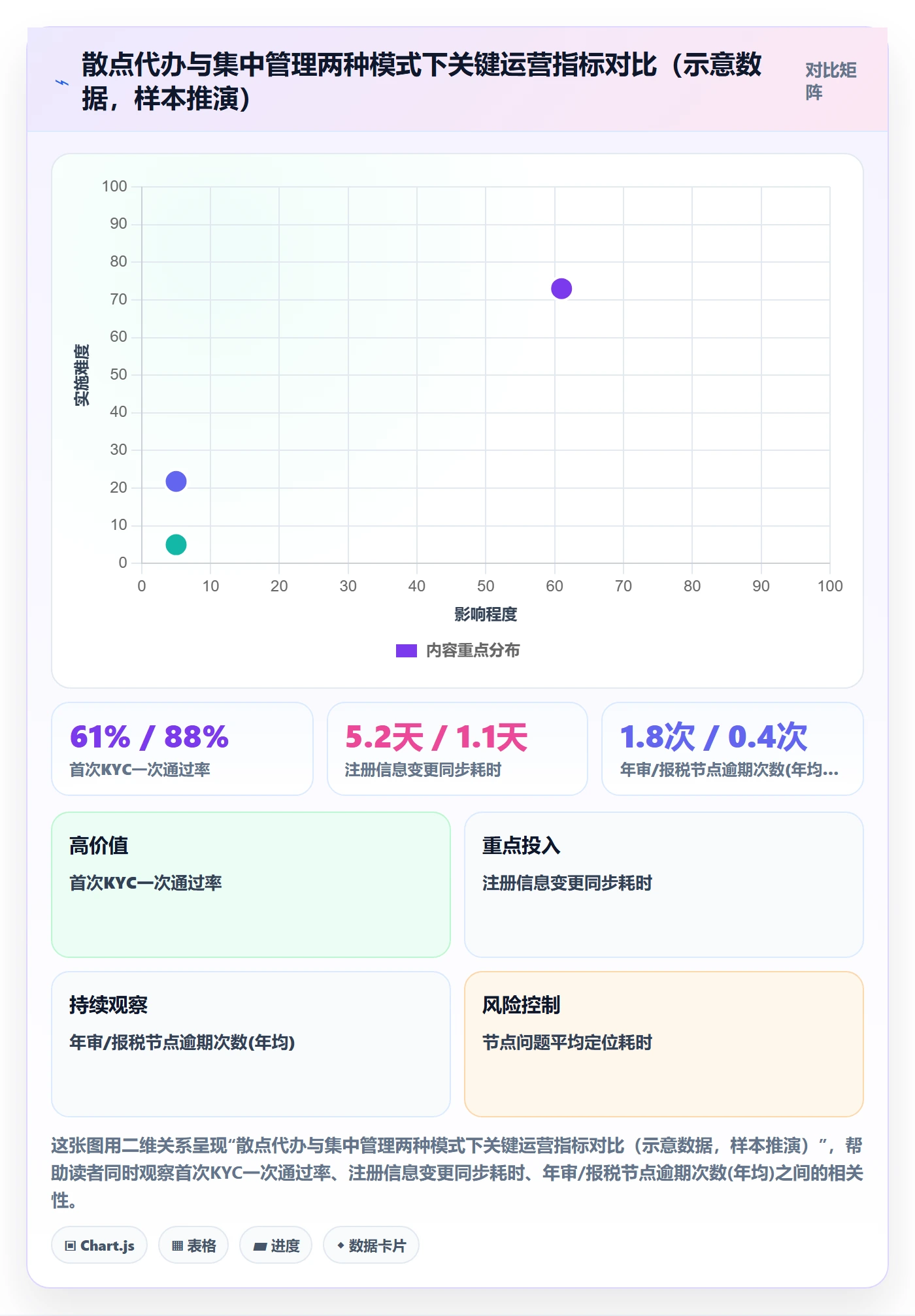Click the main title 散点代办与集中管理…
Image resolution: width=915 pixels, height=1316 pixels.
422,82
